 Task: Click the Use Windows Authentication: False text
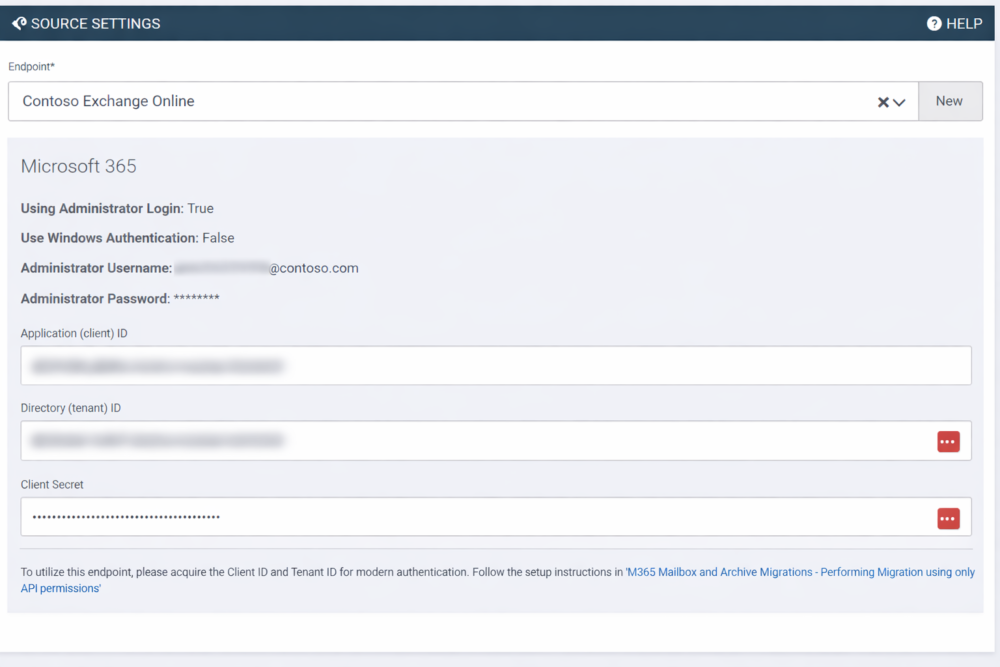[128, 238]
